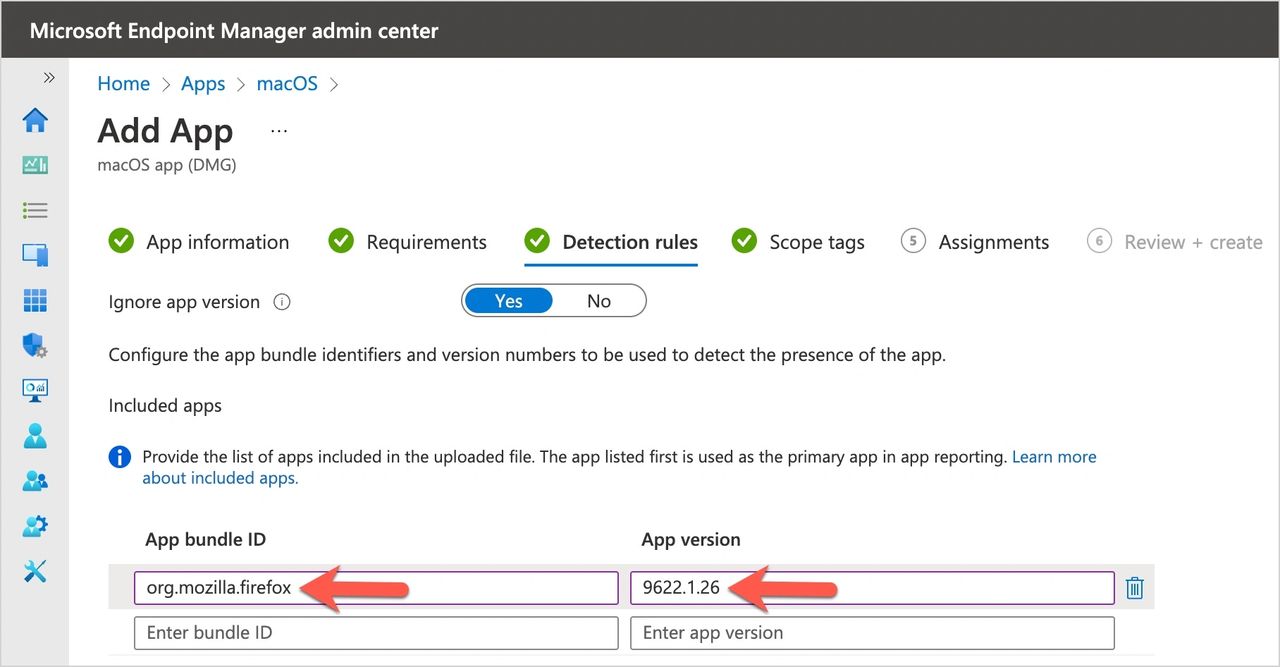Open the Scope tags tab

point(816,242)
